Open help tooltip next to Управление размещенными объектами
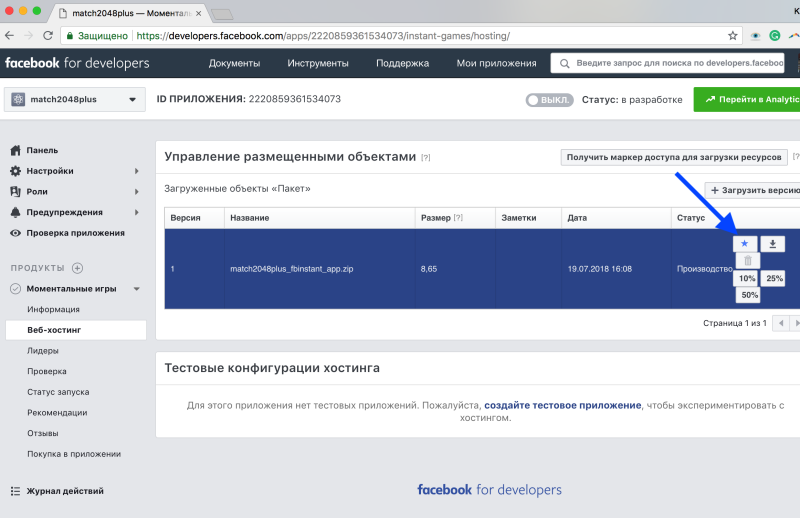 [x=426, y=158]
